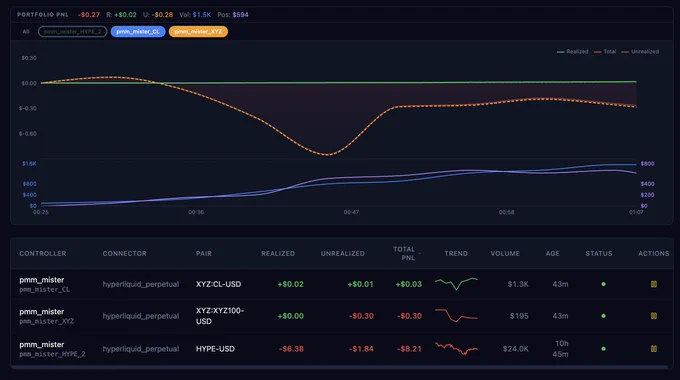Sort by the Controller column header

tap(42, 253)
